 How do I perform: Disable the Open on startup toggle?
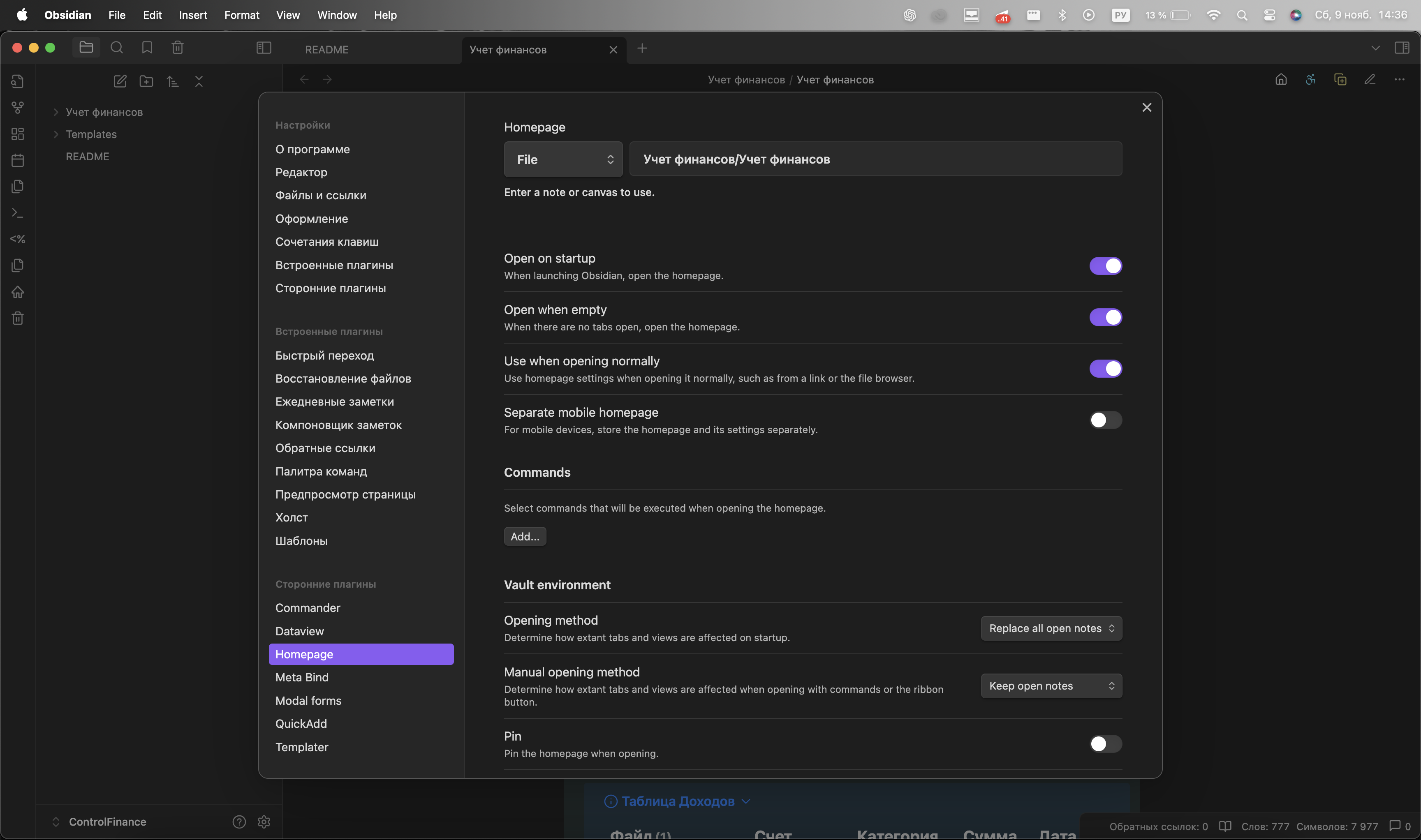(x=1105, y=266)
